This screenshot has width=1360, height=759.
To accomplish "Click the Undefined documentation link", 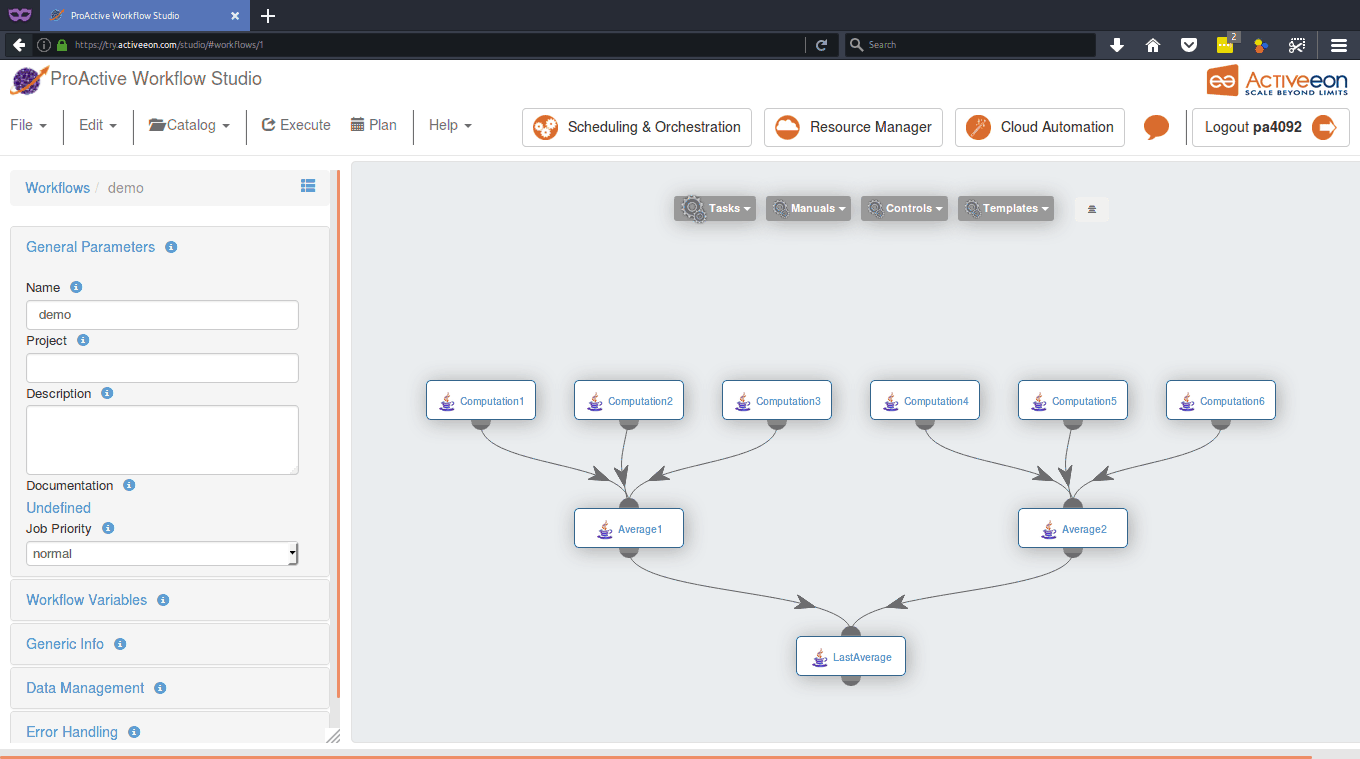I will 58,508.
